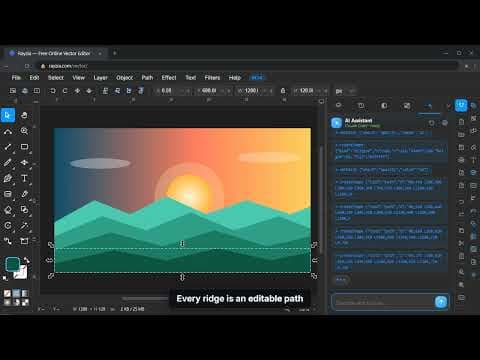480x360 pixels.
Task: Reload the browser page
Action: pyautogui.click(x=27, y=66)
